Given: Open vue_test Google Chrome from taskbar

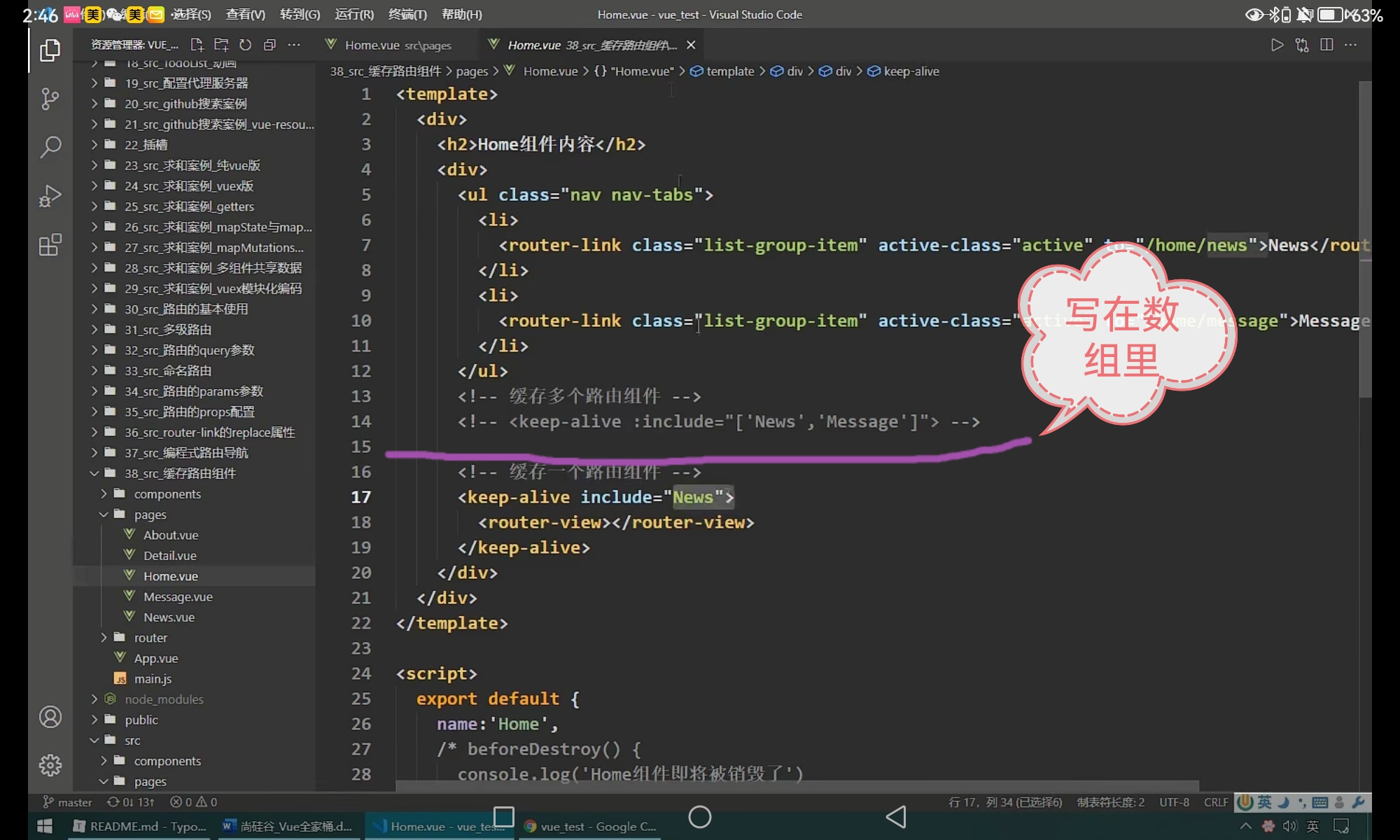Looking at the screenshot, I should [590, 827].
